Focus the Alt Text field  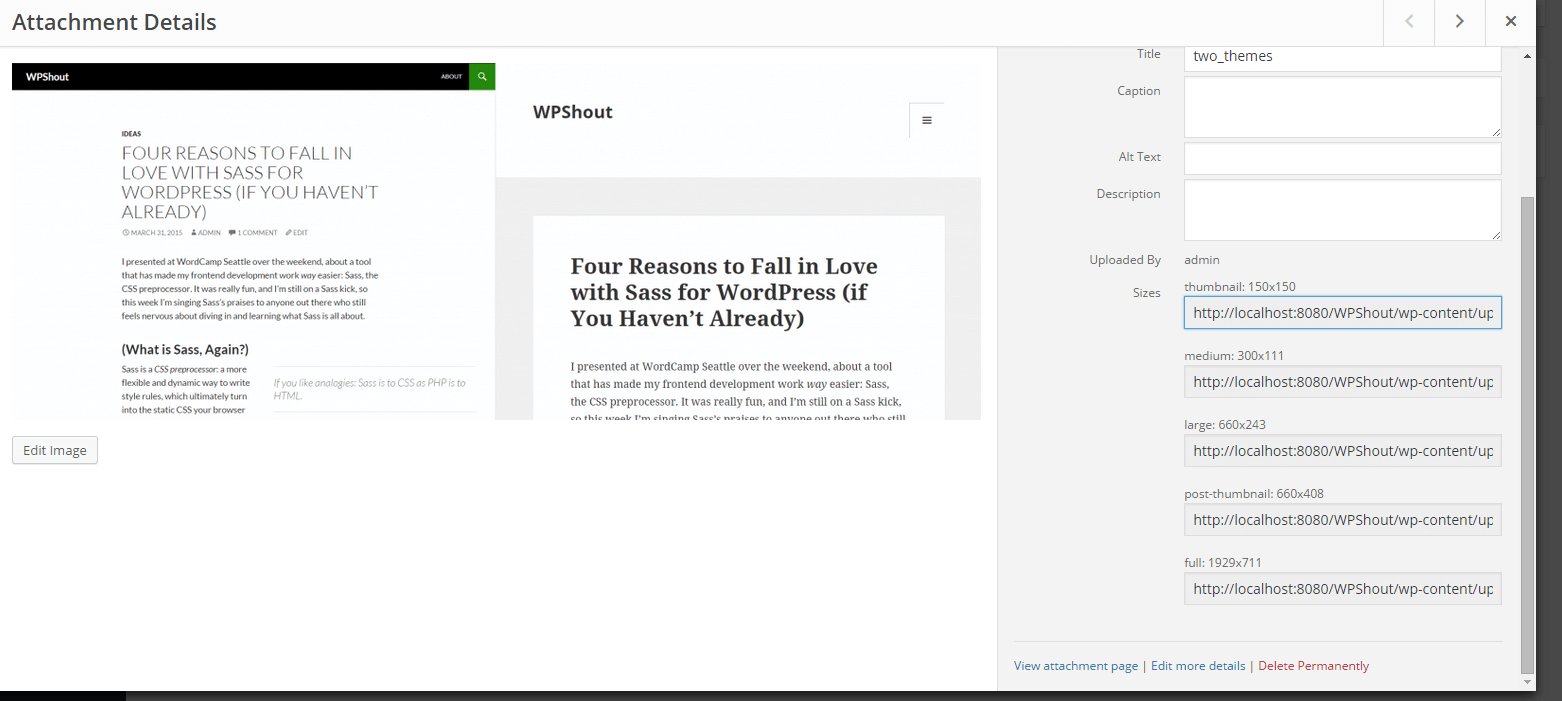pyautogui.click(x=1343, y=158)
